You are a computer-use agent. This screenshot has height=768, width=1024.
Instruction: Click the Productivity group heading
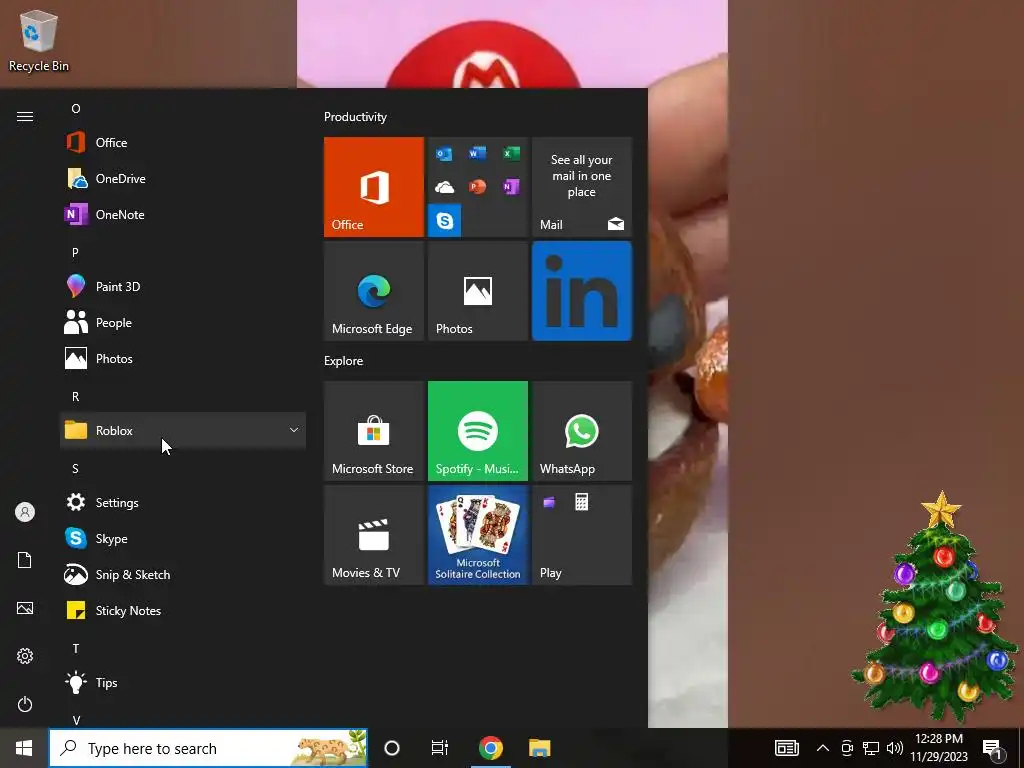pyautogui.click(x=355, y=117)
